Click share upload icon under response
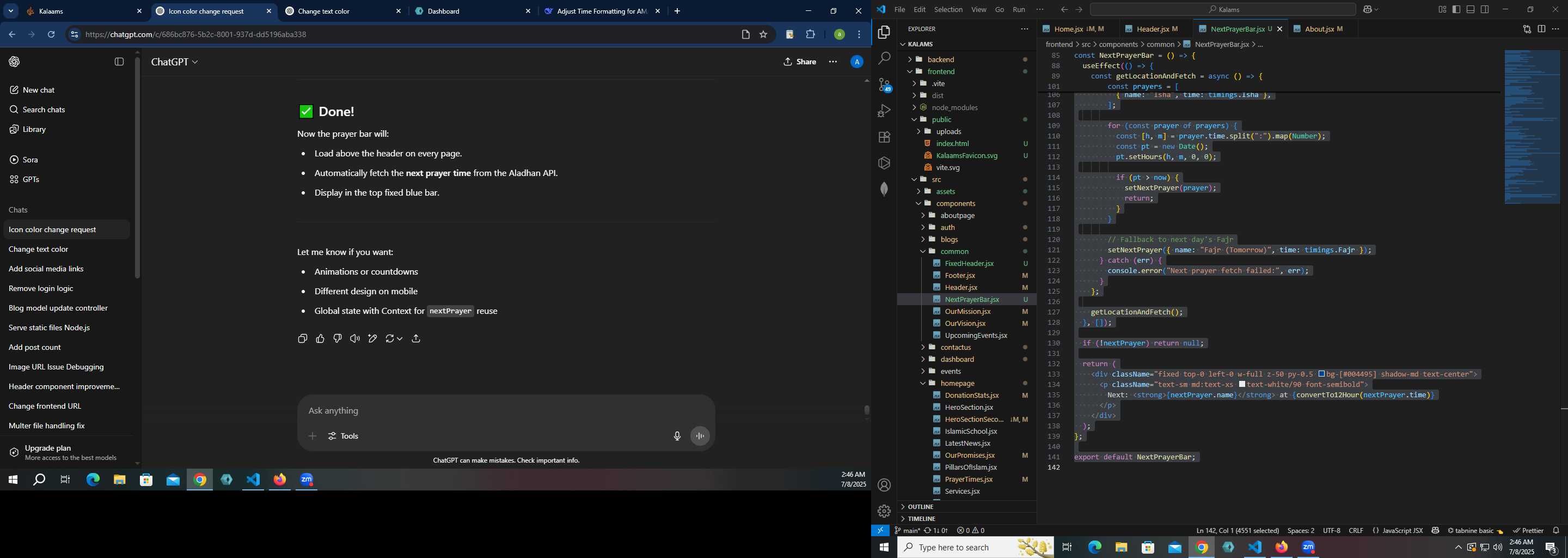This screenshot has height=558, width=1568. (x=416, y=339)
